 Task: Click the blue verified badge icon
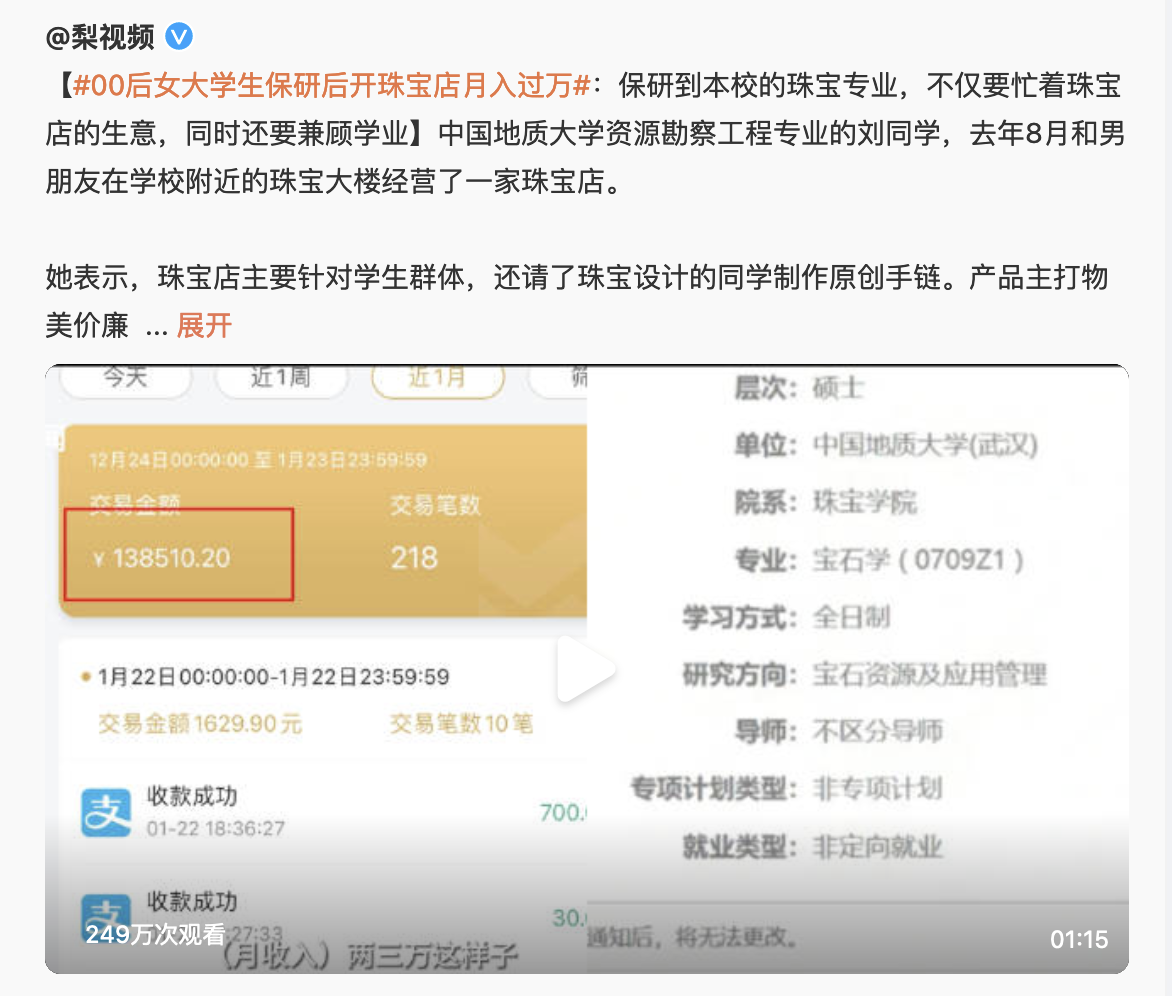point(179,36)
